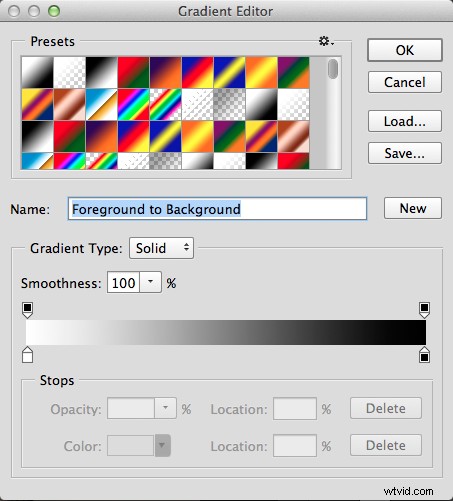This screenshot has width=453, height=501.
Task: Choose the Foreground to Transparent checkered preset
Action: click(69, 72)
